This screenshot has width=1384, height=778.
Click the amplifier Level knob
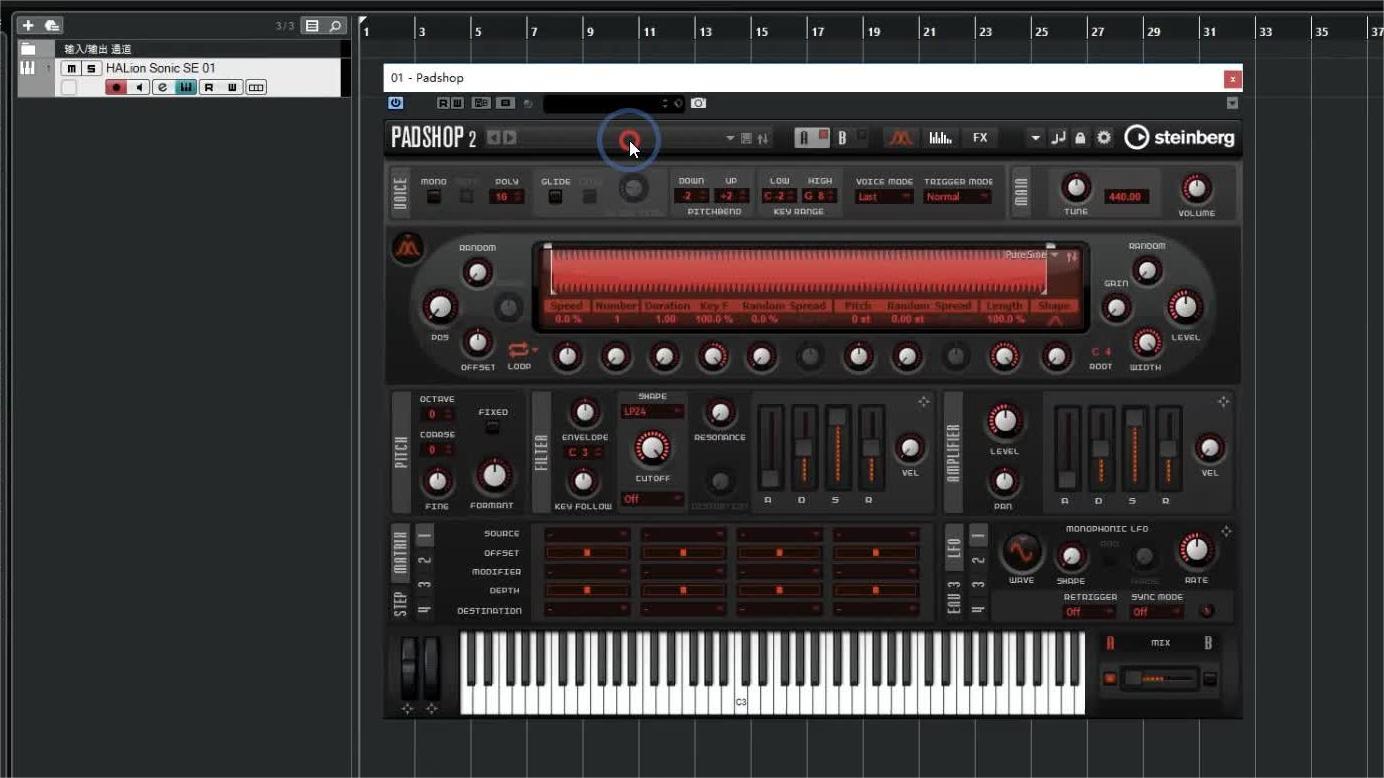(1004, 422)
